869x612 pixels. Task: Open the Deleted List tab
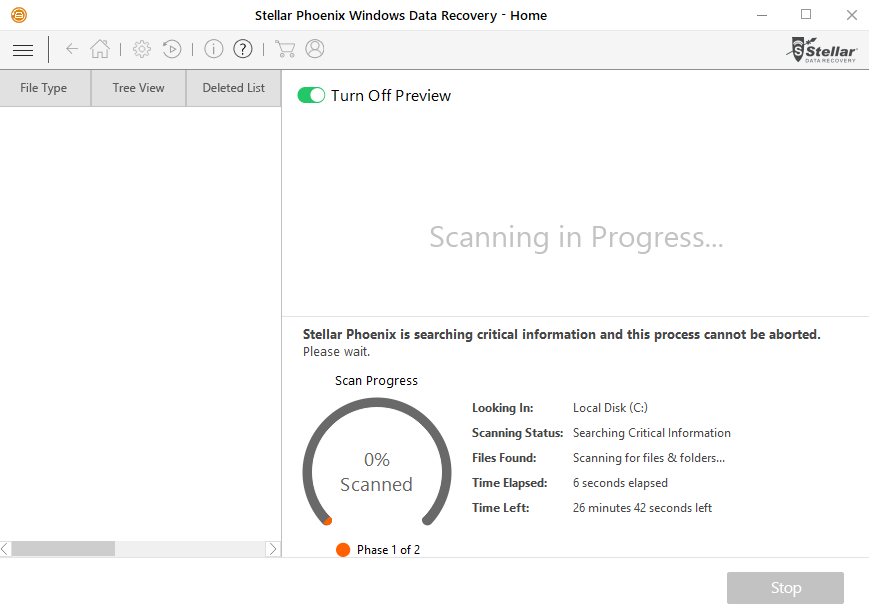tap(233, 88)
